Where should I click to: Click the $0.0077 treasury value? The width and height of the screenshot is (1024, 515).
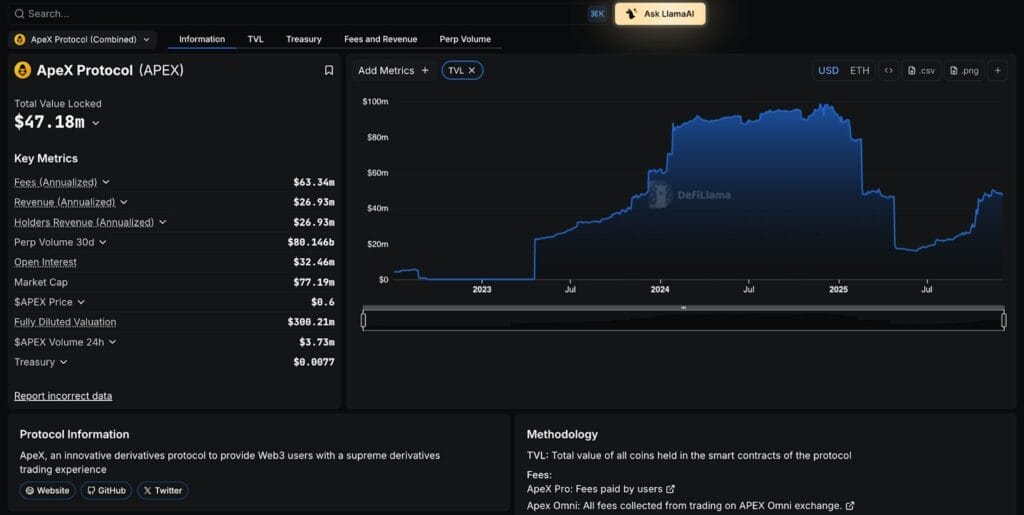[x=313, y=362]
